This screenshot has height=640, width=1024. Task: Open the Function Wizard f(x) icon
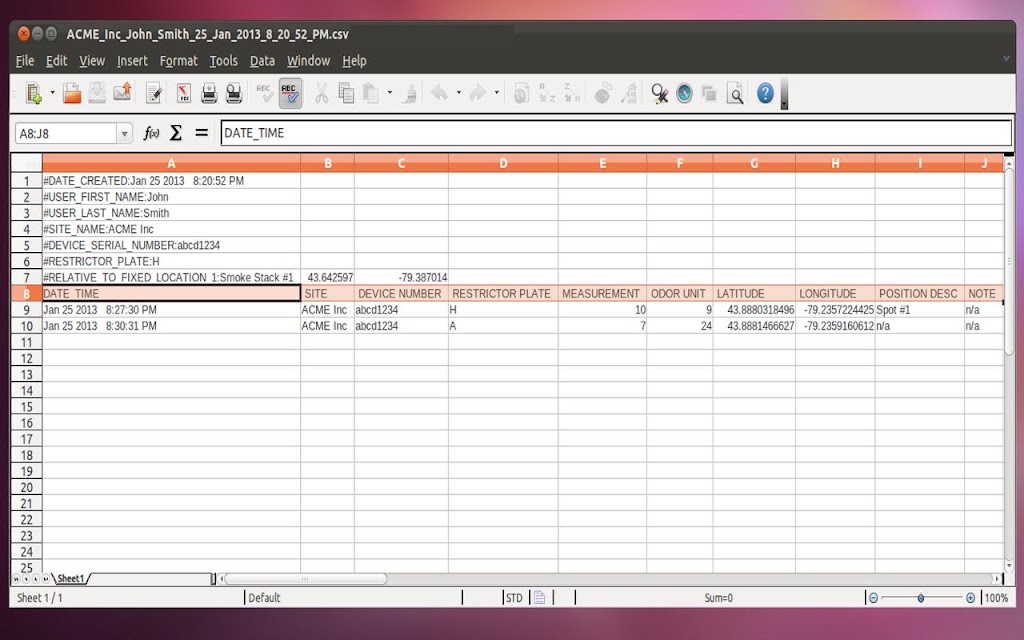click(152, 133)
